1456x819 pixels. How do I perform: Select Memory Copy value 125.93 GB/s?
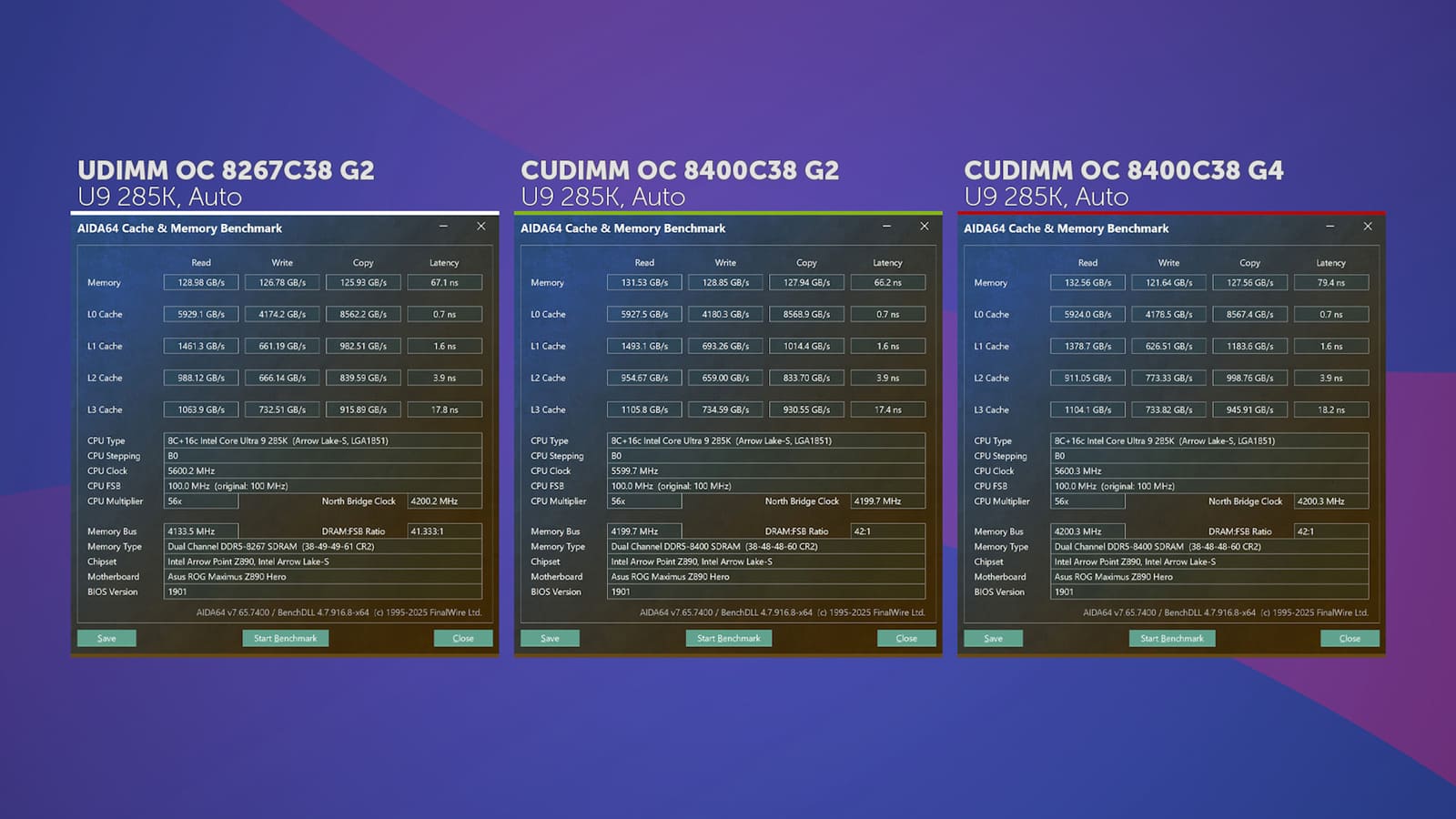[x=363, y=282]
